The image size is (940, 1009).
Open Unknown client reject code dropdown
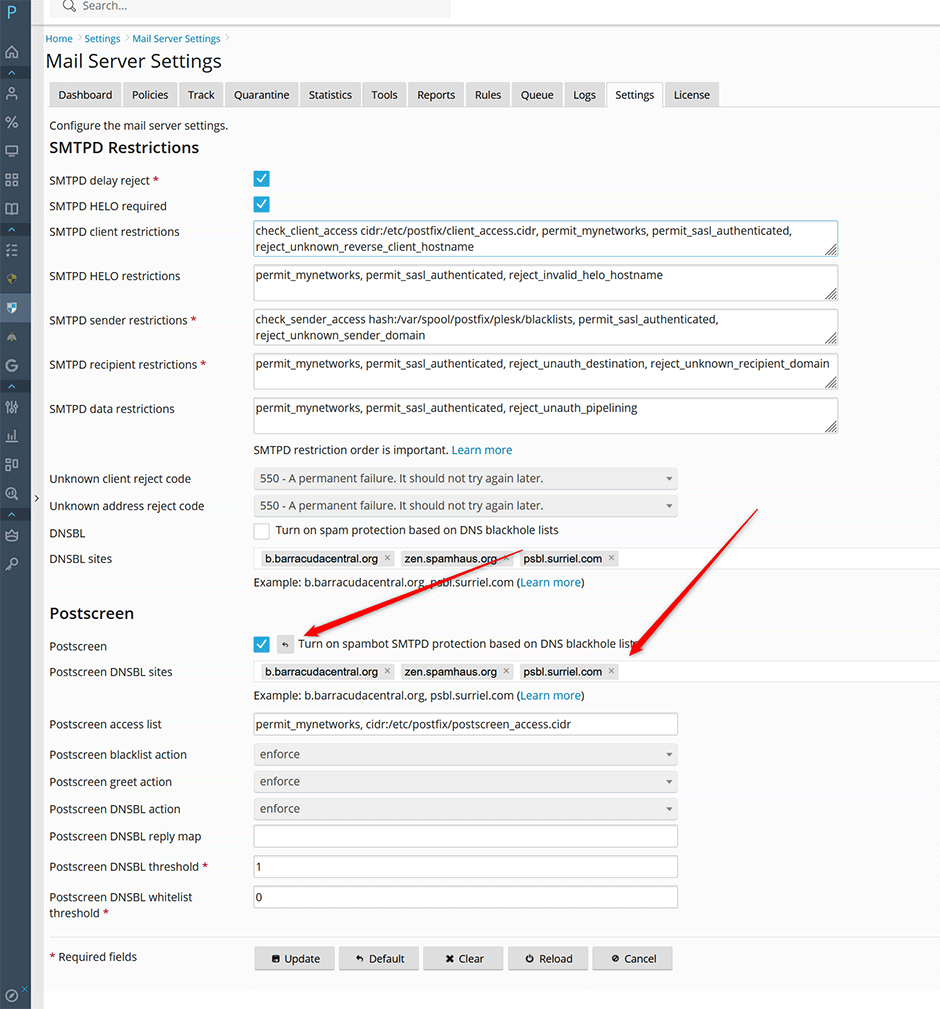point(465,479)
